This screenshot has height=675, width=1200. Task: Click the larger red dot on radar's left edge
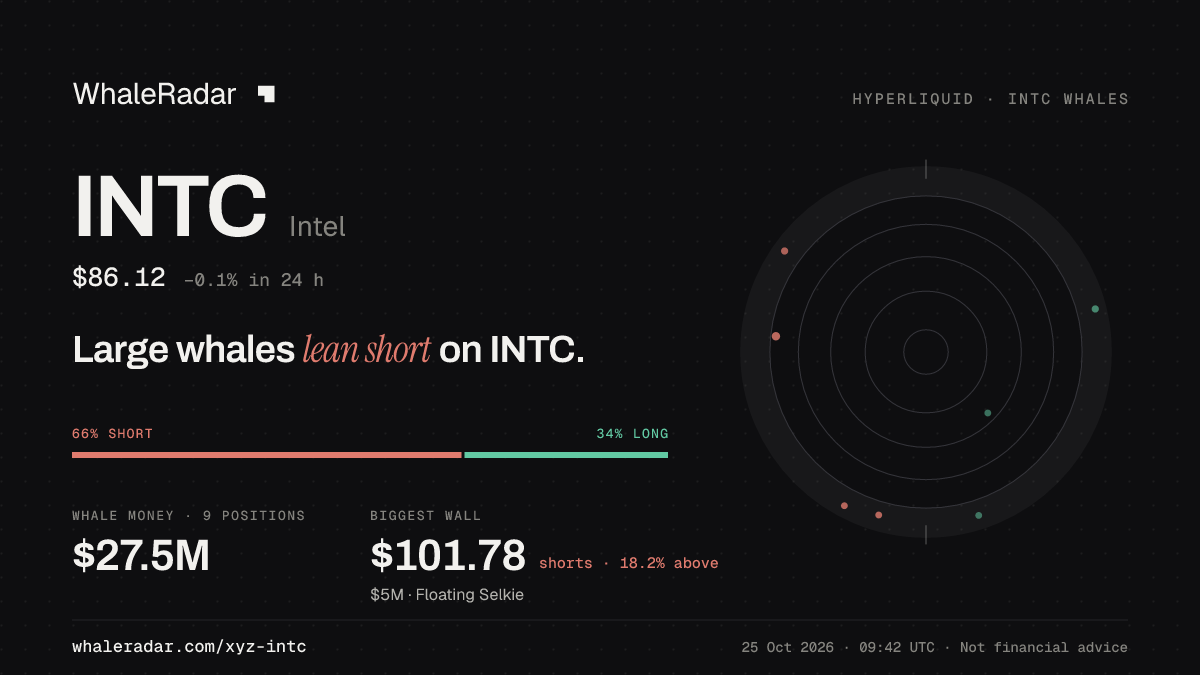tap(776, 336)
